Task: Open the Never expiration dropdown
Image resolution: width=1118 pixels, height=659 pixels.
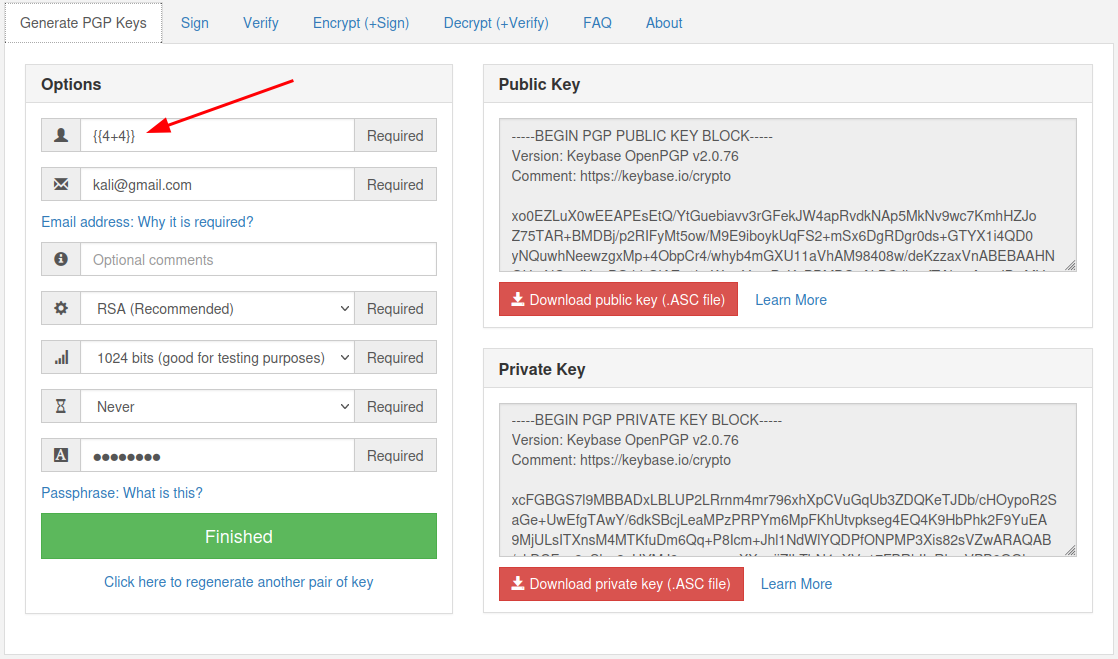Action: [217, 407]
